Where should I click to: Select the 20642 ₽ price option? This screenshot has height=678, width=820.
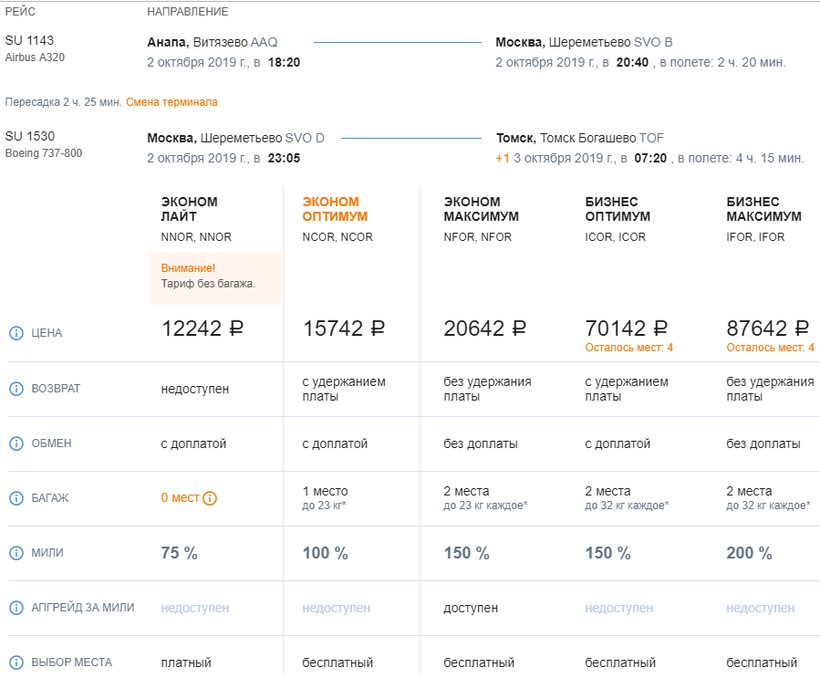[x=485, y=329]
